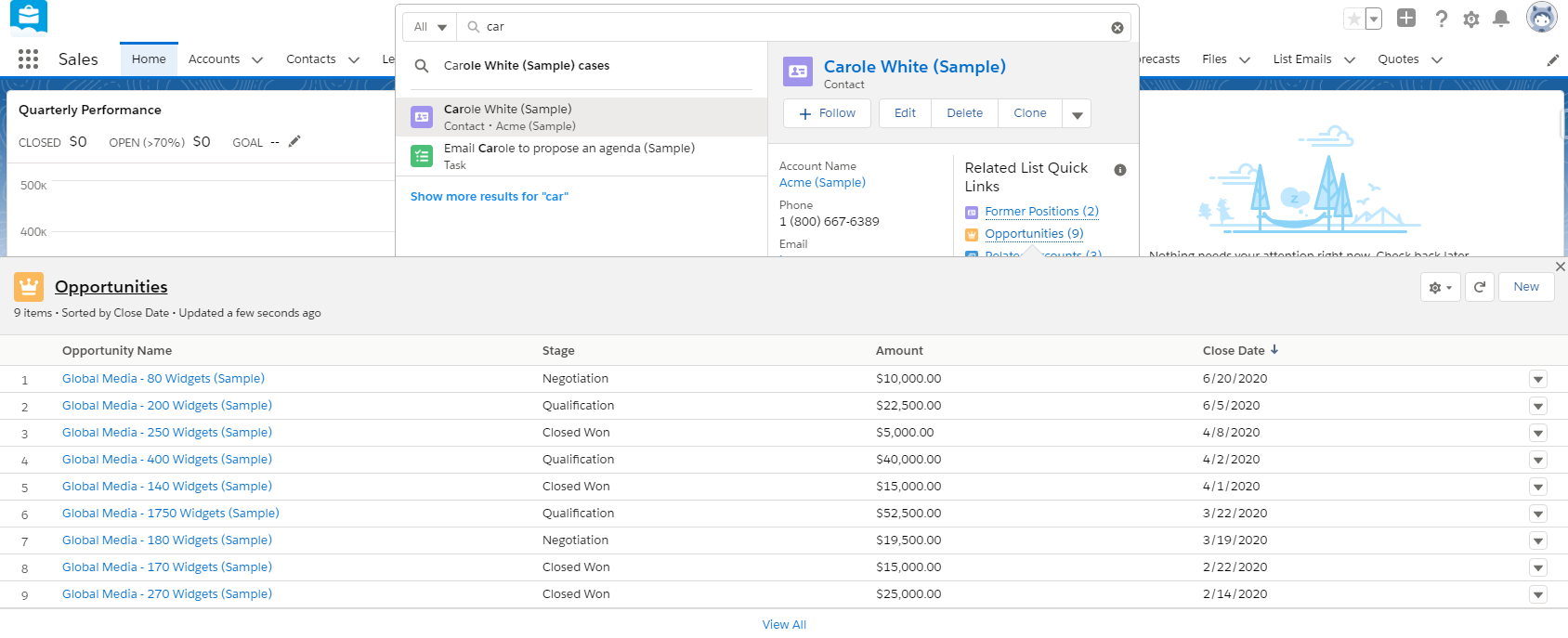Open the search scope All dropdown

[x=430, y=27]
